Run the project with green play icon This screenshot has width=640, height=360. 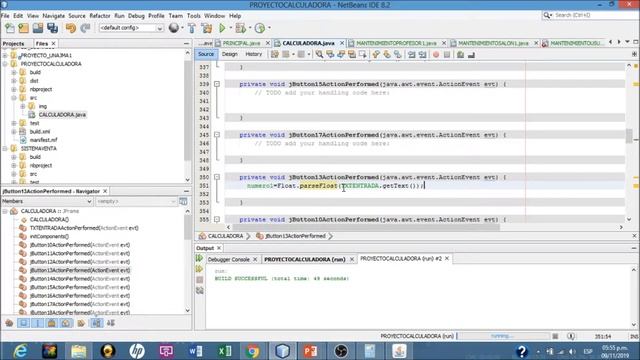point(222,28)
